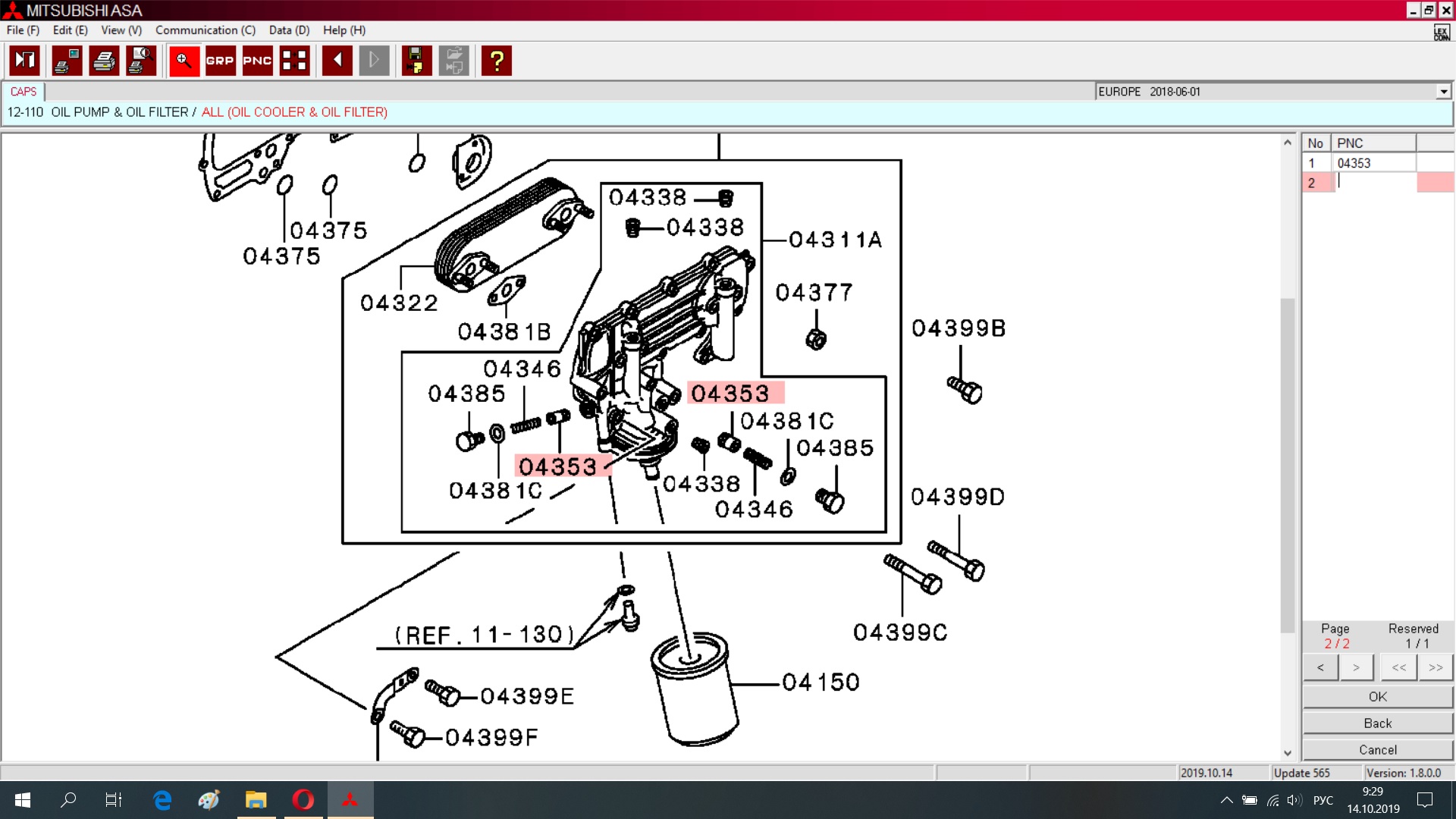Open the Communication (C) menu
The image size is (1456, 819).
(206, 30)
